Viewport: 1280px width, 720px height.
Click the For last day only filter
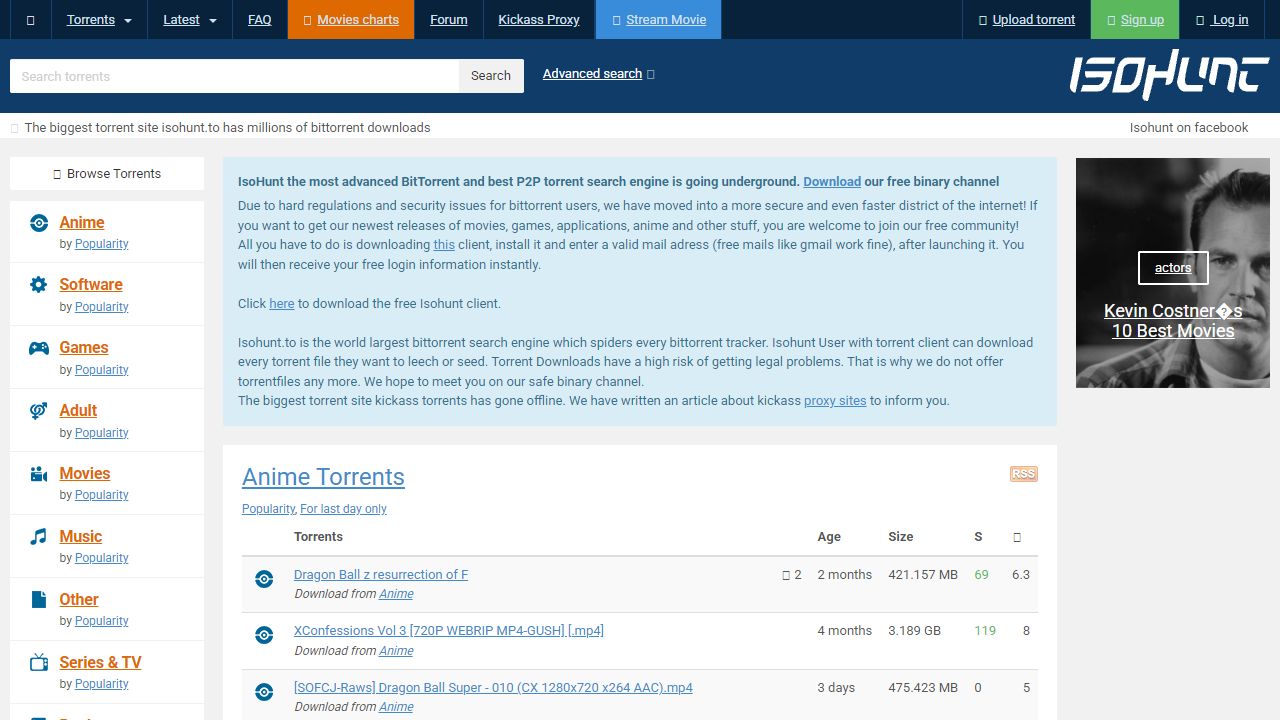[343, 509]
